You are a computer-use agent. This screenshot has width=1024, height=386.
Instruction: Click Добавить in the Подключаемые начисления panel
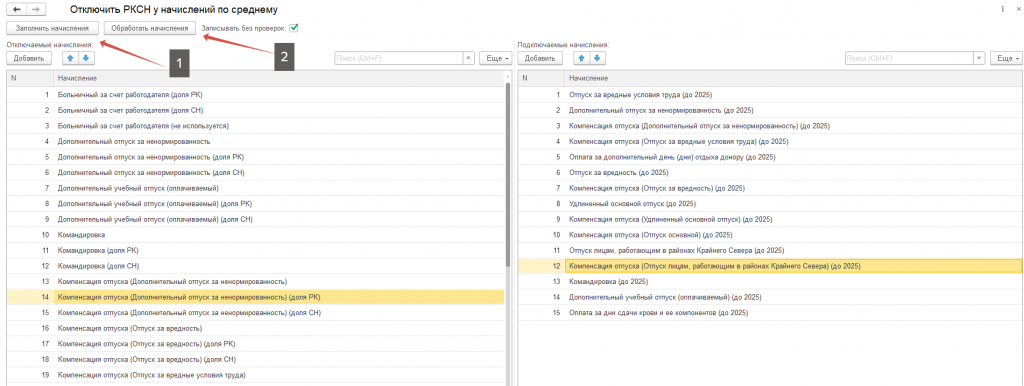tap(540, 58)
